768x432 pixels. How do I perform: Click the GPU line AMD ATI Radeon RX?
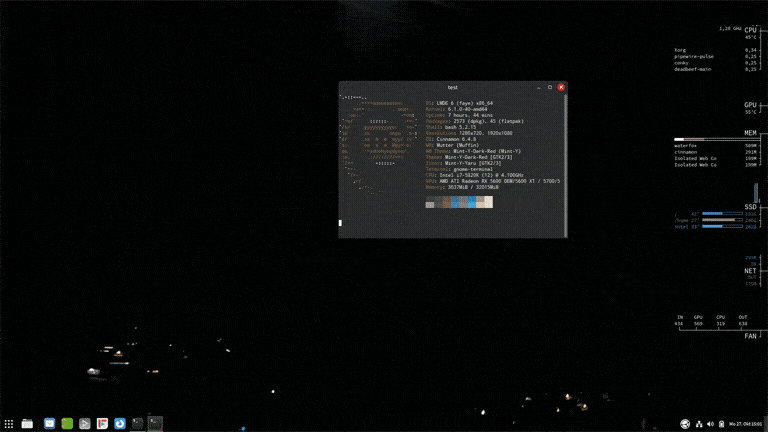pyautogui.click(x=493, y=181)
